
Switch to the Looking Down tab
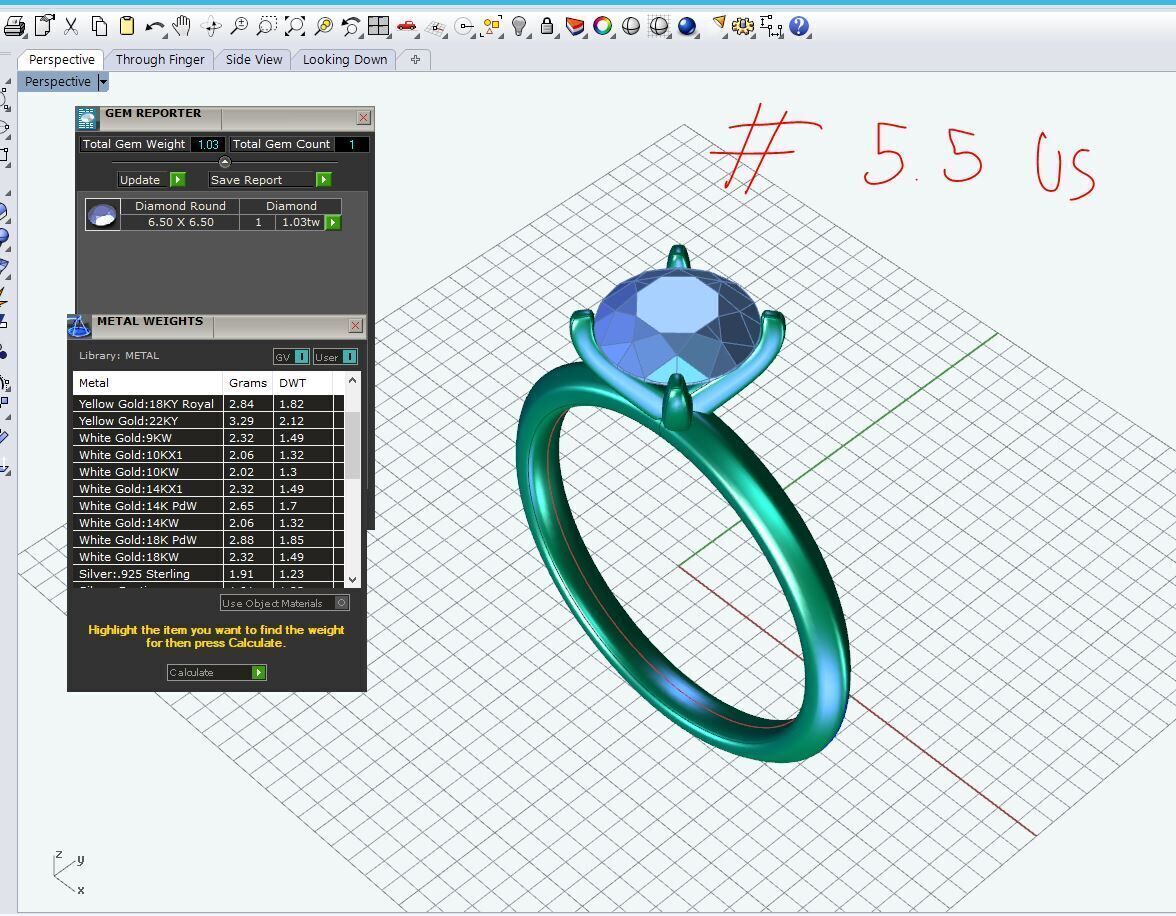pyautogui.click(x=345, y=59)
